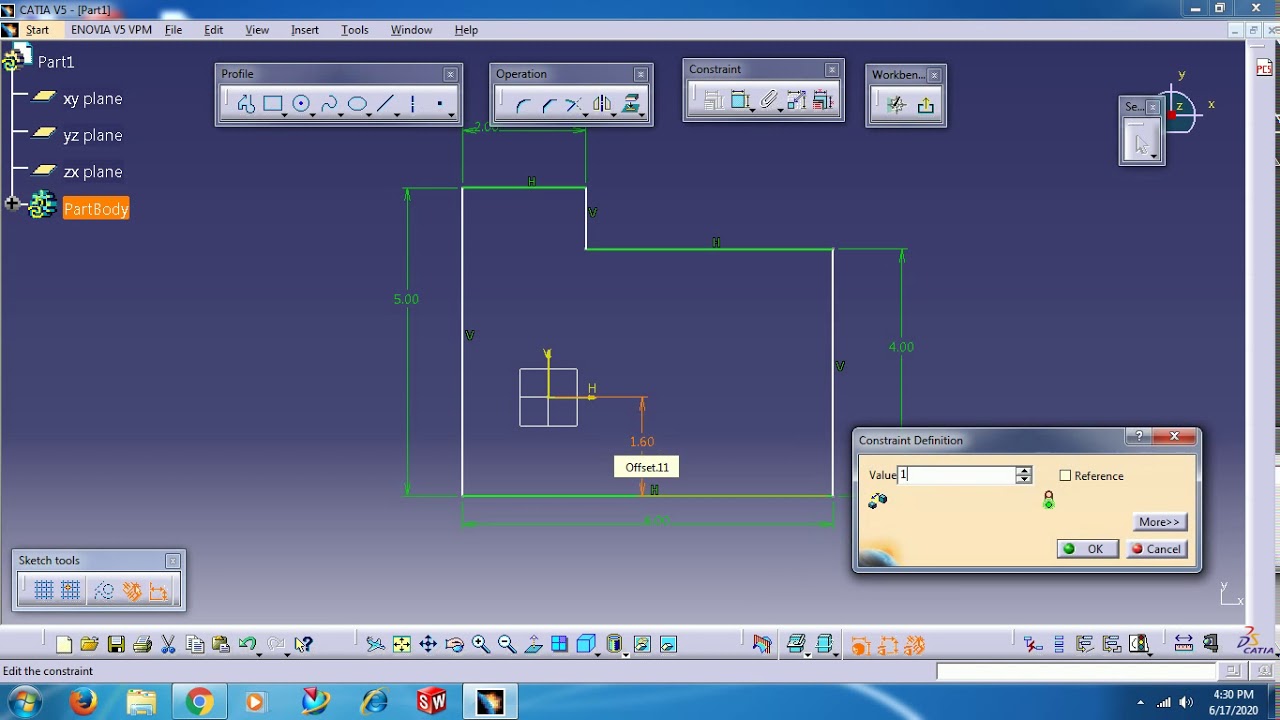Select the Axis tool in Profile toolbar
Viewport: 1280px width, 720px height.
(x=413, y=104)
